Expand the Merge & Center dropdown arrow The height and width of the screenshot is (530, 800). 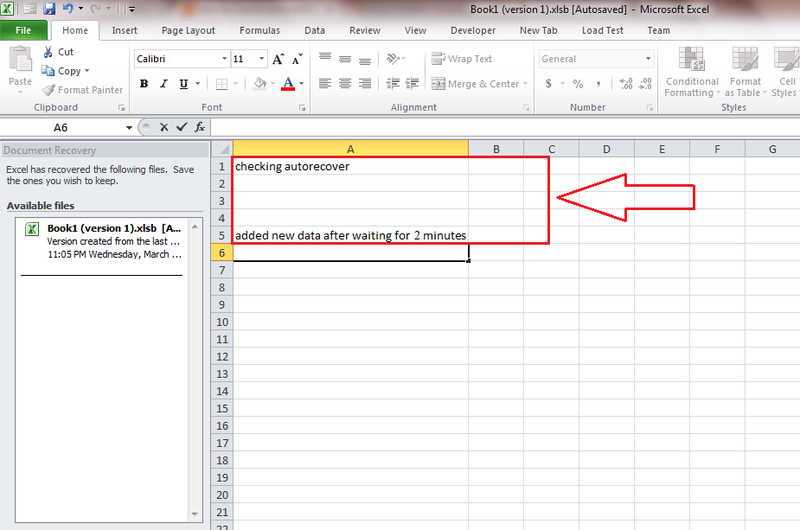point(525,84)
